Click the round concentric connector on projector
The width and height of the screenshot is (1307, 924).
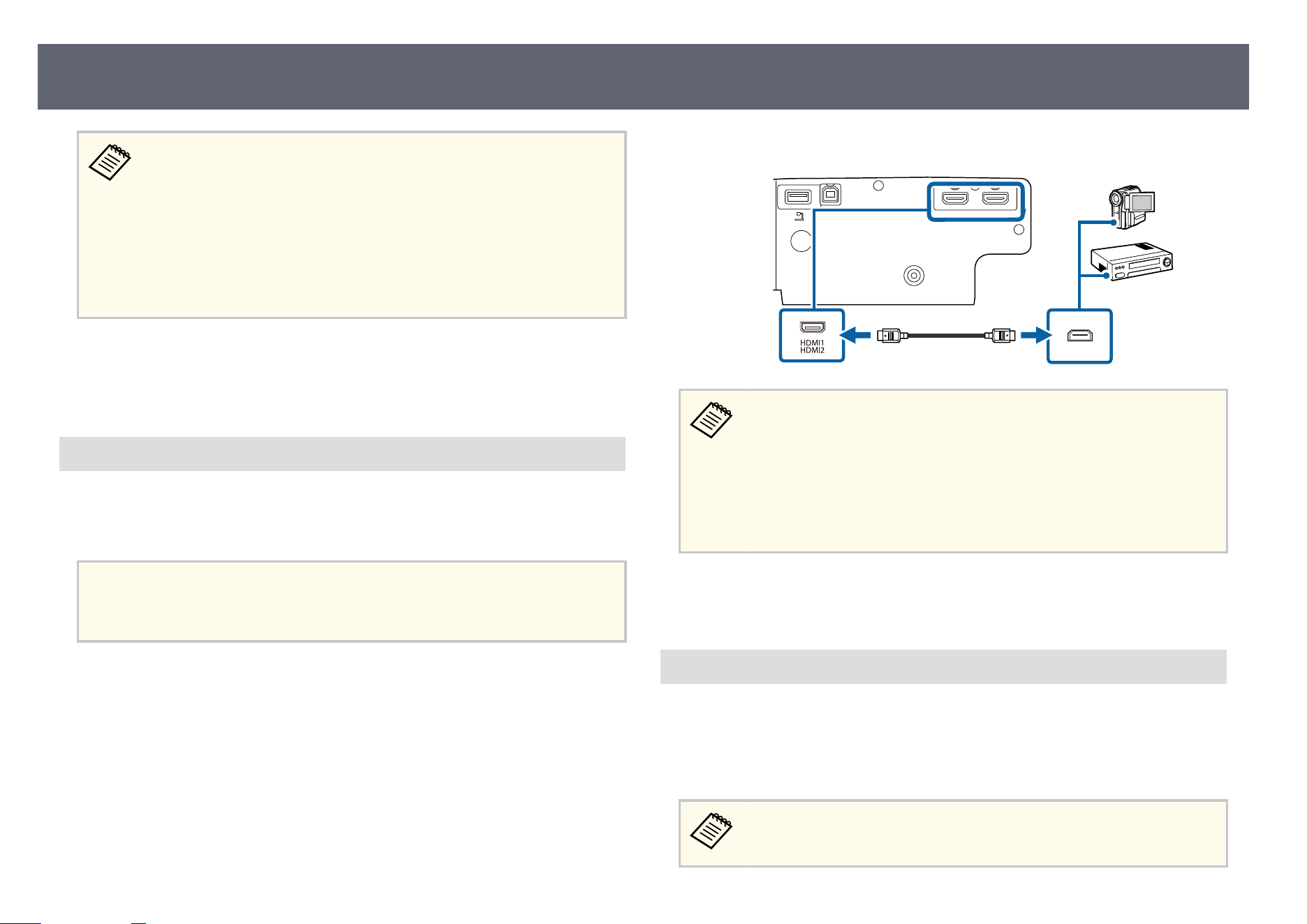(x=913, y=276)
